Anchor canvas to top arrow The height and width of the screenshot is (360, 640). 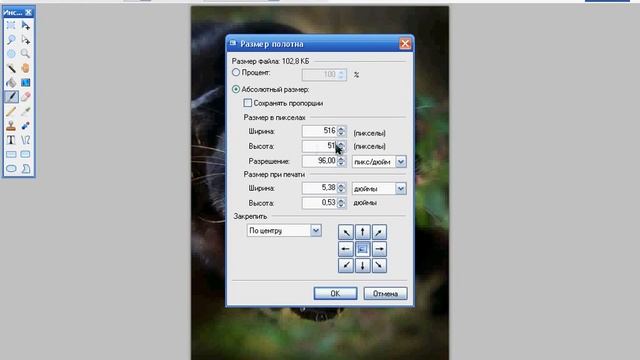coord(362,232)
